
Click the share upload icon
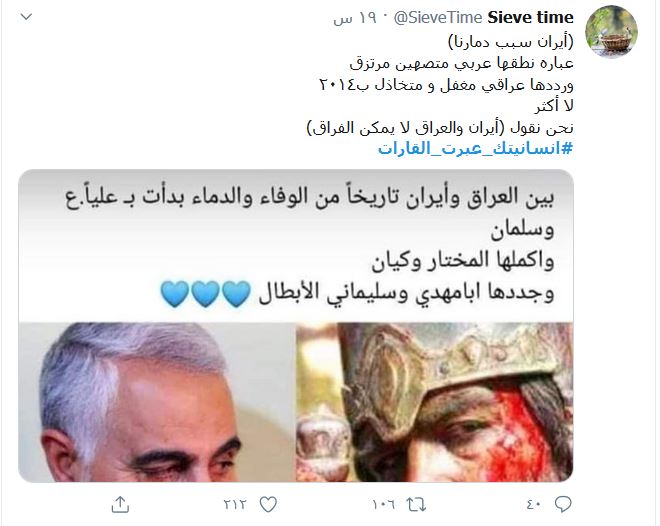pyautogui.click(x=120, y=504)
